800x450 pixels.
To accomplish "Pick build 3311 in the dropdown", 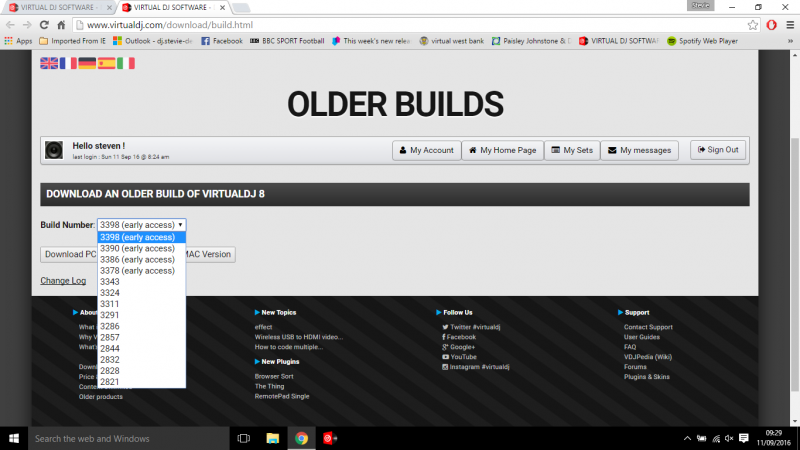I will click(x=142, y=304).
